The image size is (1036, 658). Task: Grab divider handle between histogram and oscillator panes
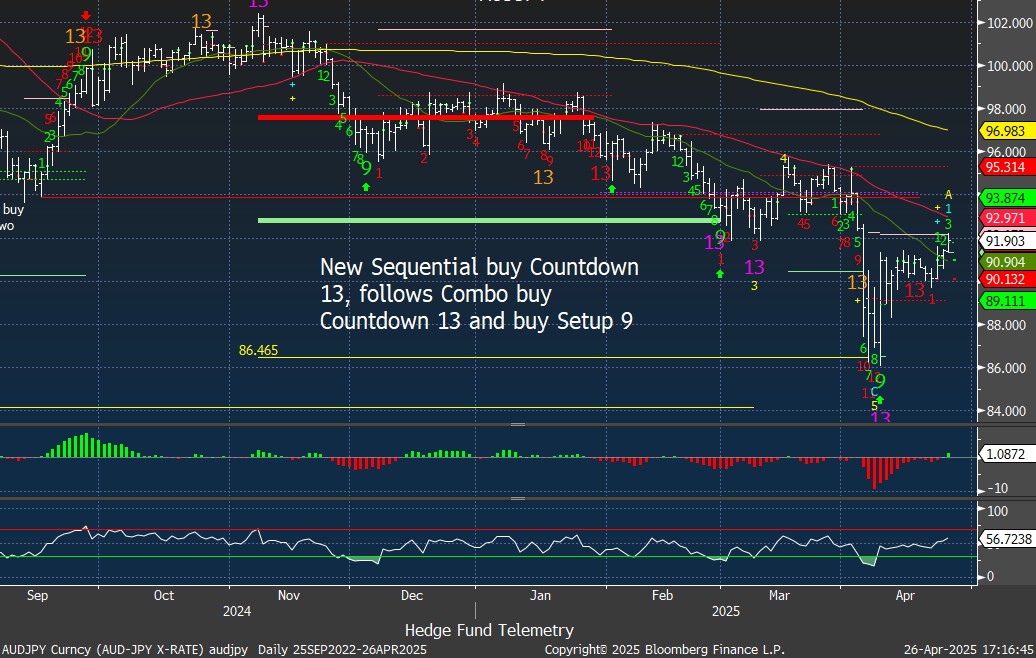[x=517, y=498]
